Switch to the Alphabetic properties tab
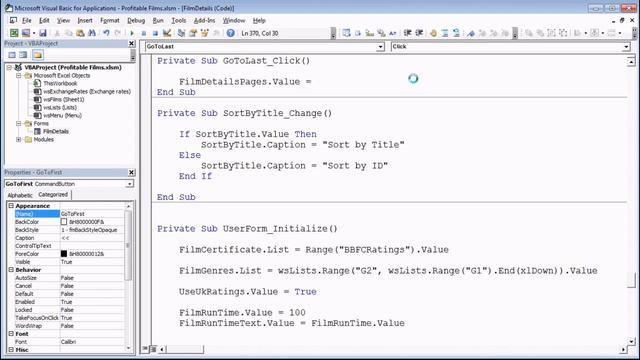 coord(20,195)
